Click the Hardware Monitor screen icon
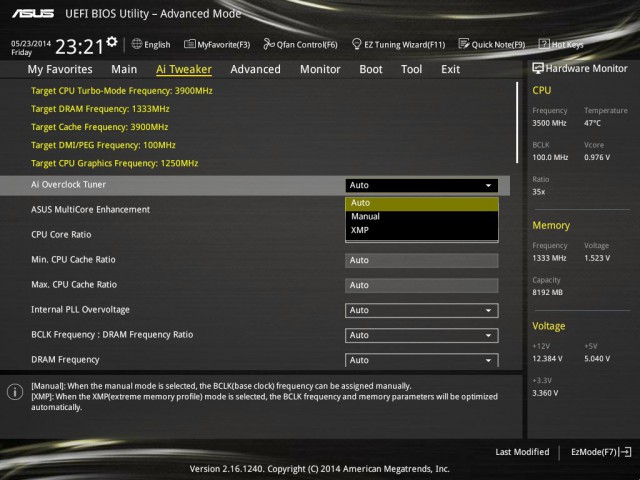The width and height of the screenshot is (640, 480). [x=538, y=69]
